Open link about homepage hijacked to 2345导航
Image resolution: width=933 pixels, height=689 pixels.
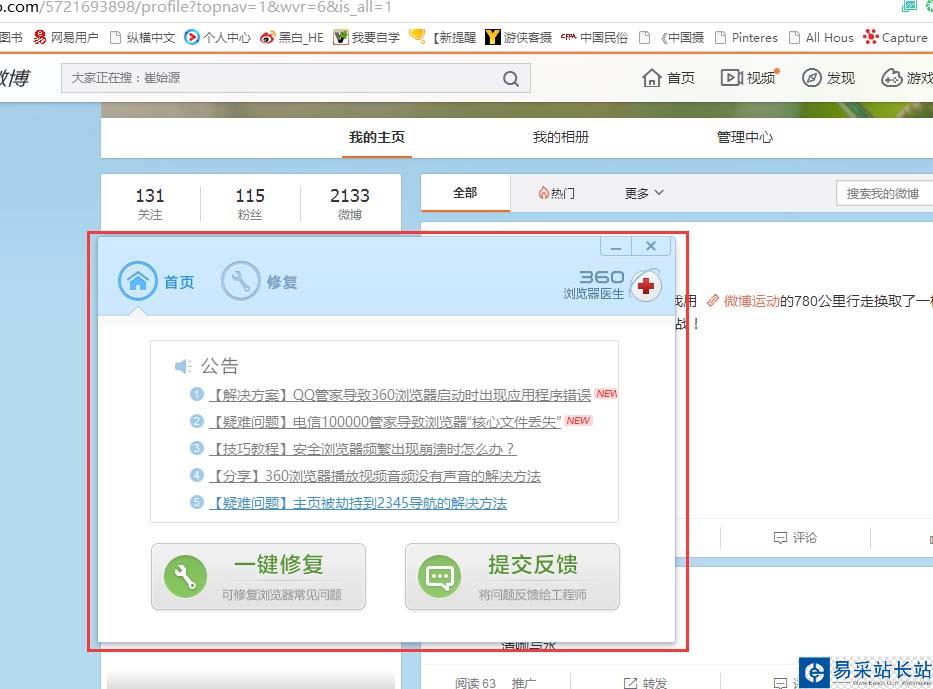tap(358, 503)
